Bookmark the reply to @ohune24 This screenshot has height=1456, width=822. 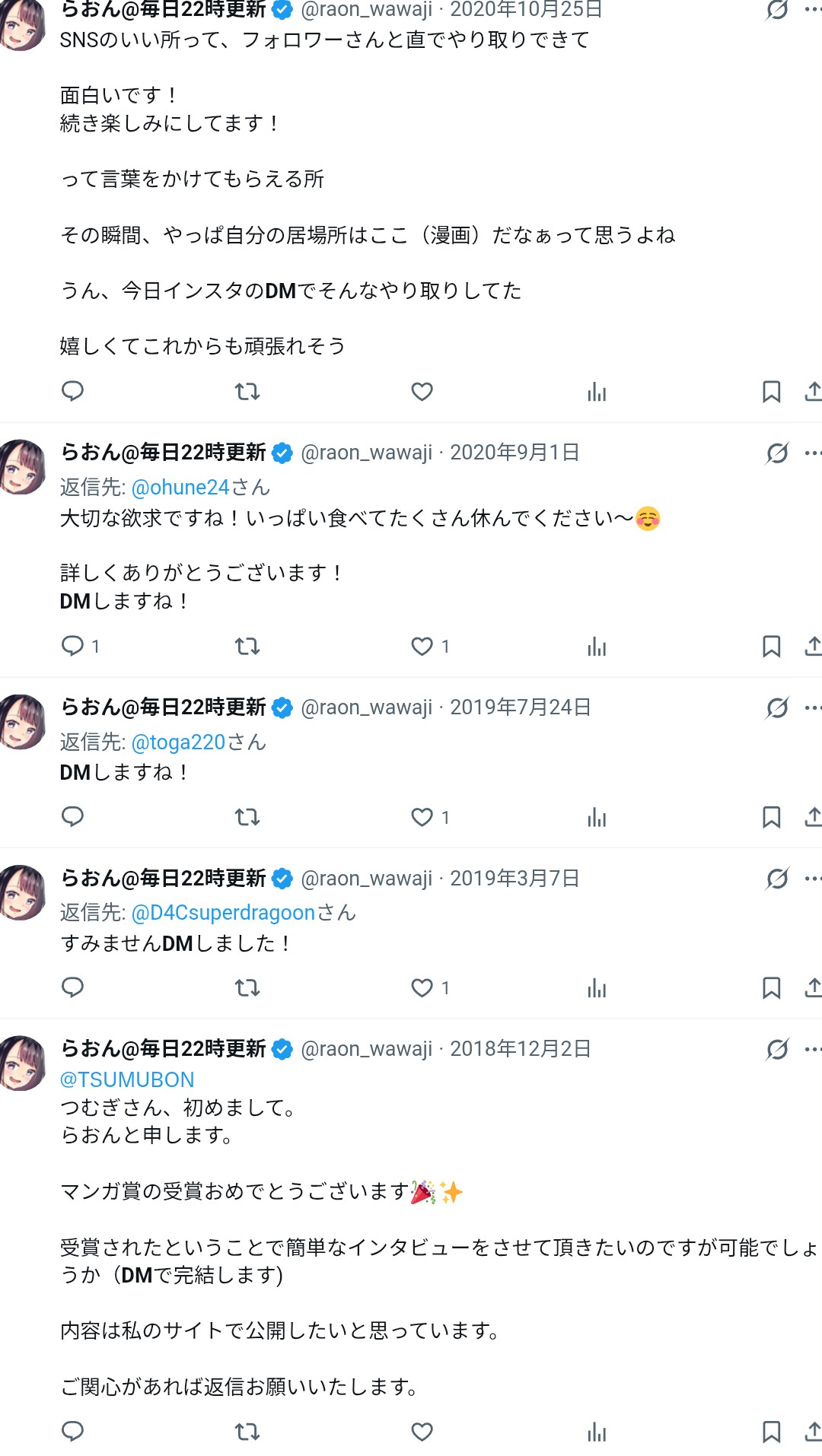(x=771, y=647)
